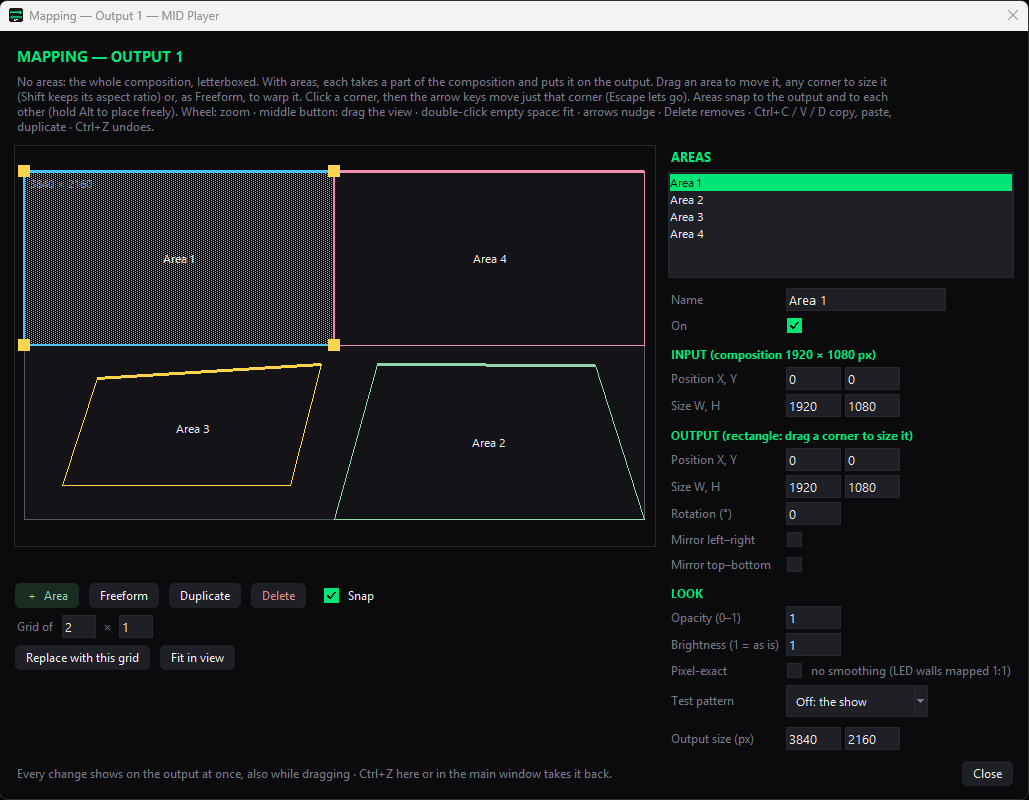Click the Output Size H field
Image resolution: width=1029 pixels, height=800 pixels.
872,487
